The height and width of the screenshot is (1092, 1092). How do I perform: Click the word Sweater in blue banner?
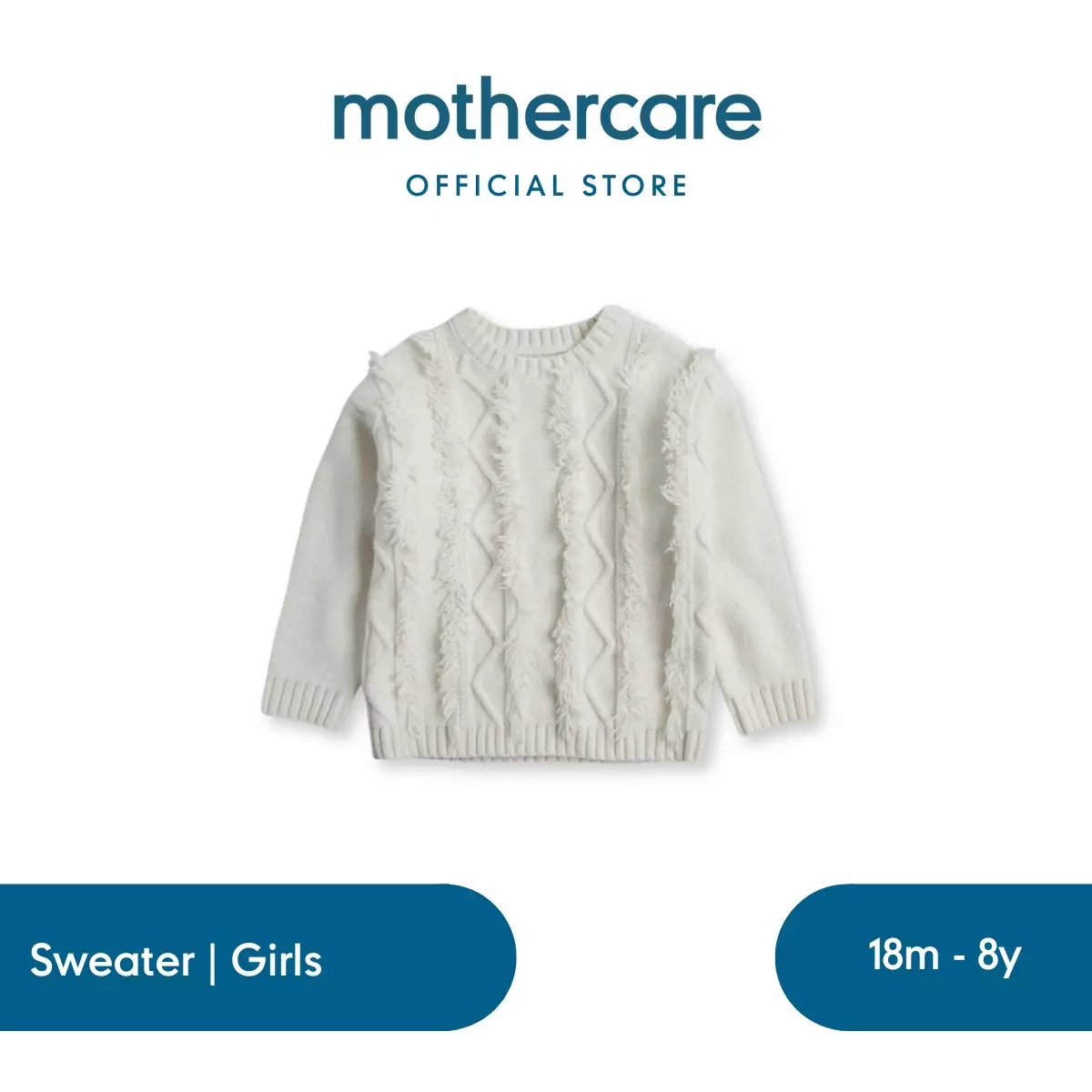point(113,960)
